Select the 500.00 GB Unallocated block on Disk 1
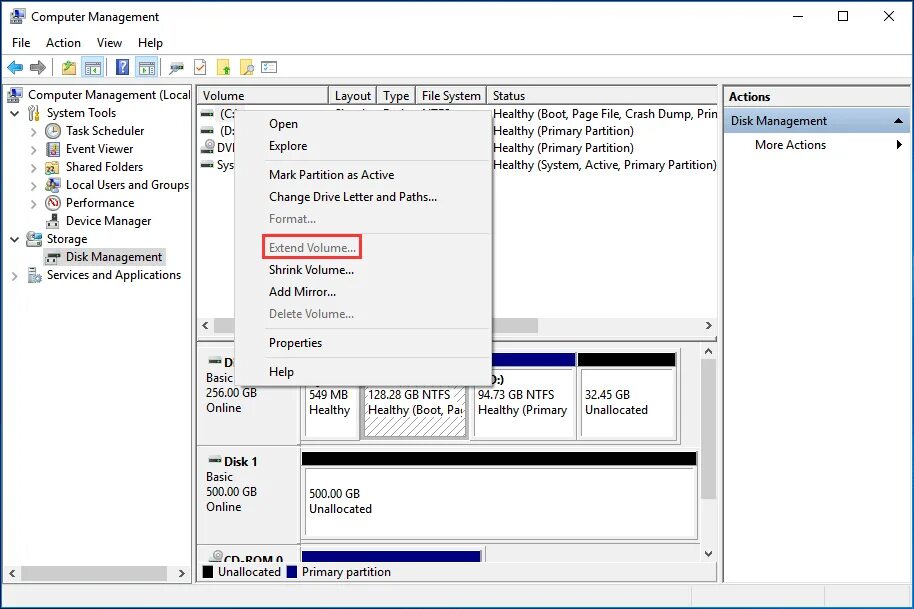Viewport: 914px width, 609px height. coord(499,495)
